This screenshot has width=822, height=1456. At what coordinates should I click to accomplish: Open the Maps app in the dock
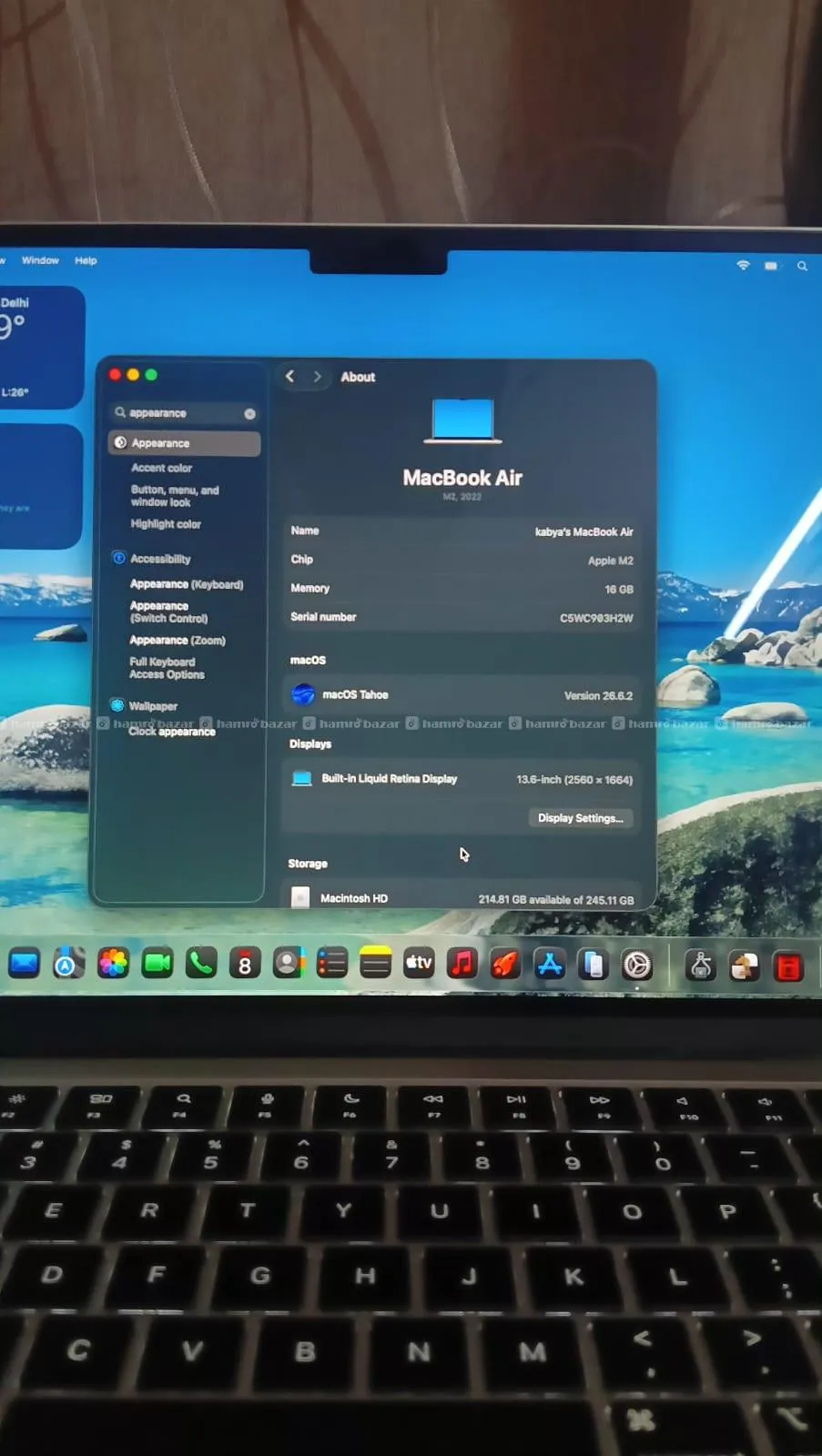(x=67, y=963)
